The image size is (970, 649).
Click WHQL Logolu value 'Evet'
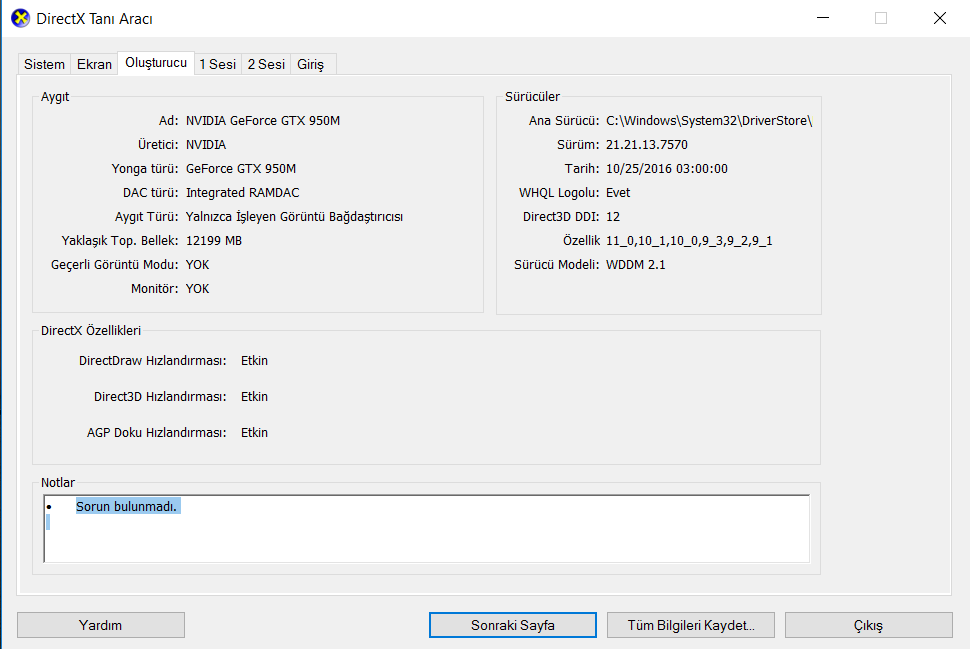click(618, 193)
